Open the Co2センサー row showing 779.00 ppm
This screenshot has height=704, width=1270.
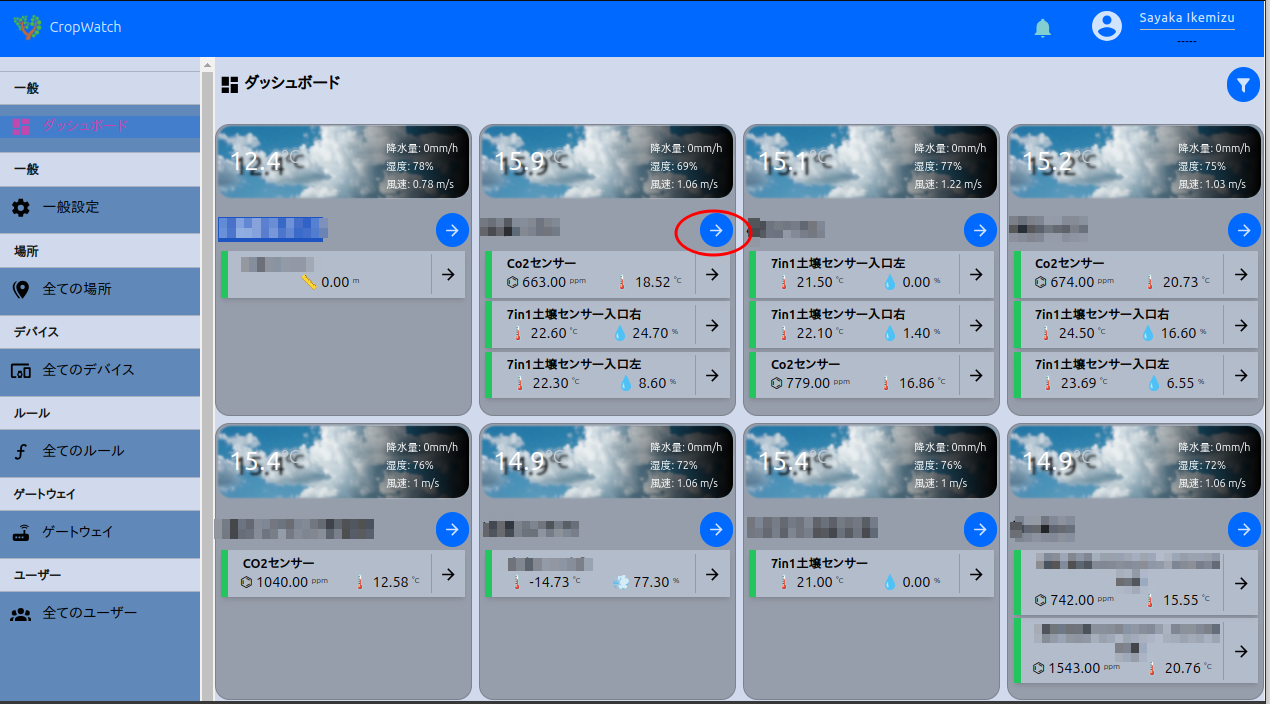point(852,374)
